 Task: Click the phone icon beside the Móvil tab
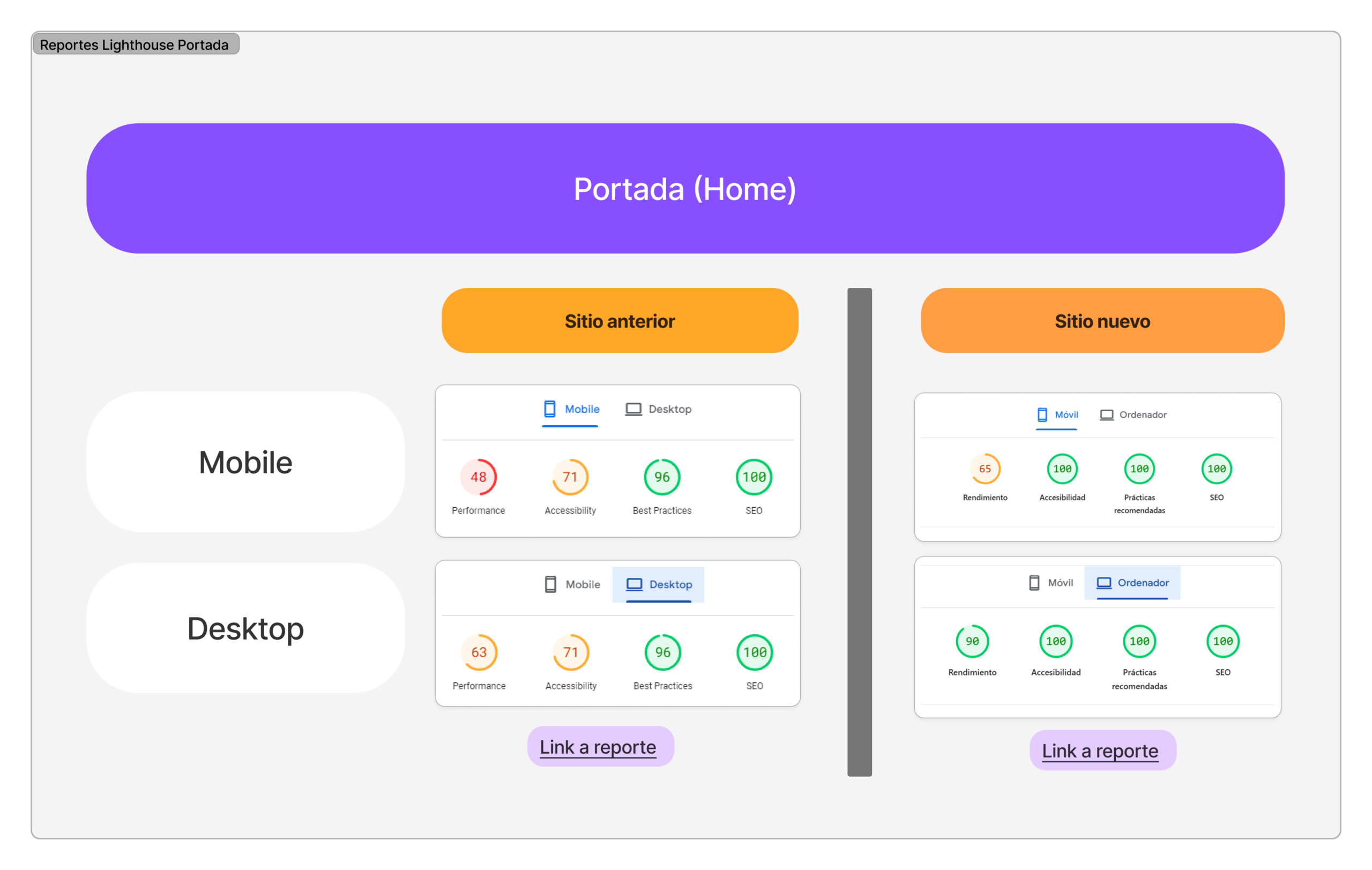[x=1041, y=415]
